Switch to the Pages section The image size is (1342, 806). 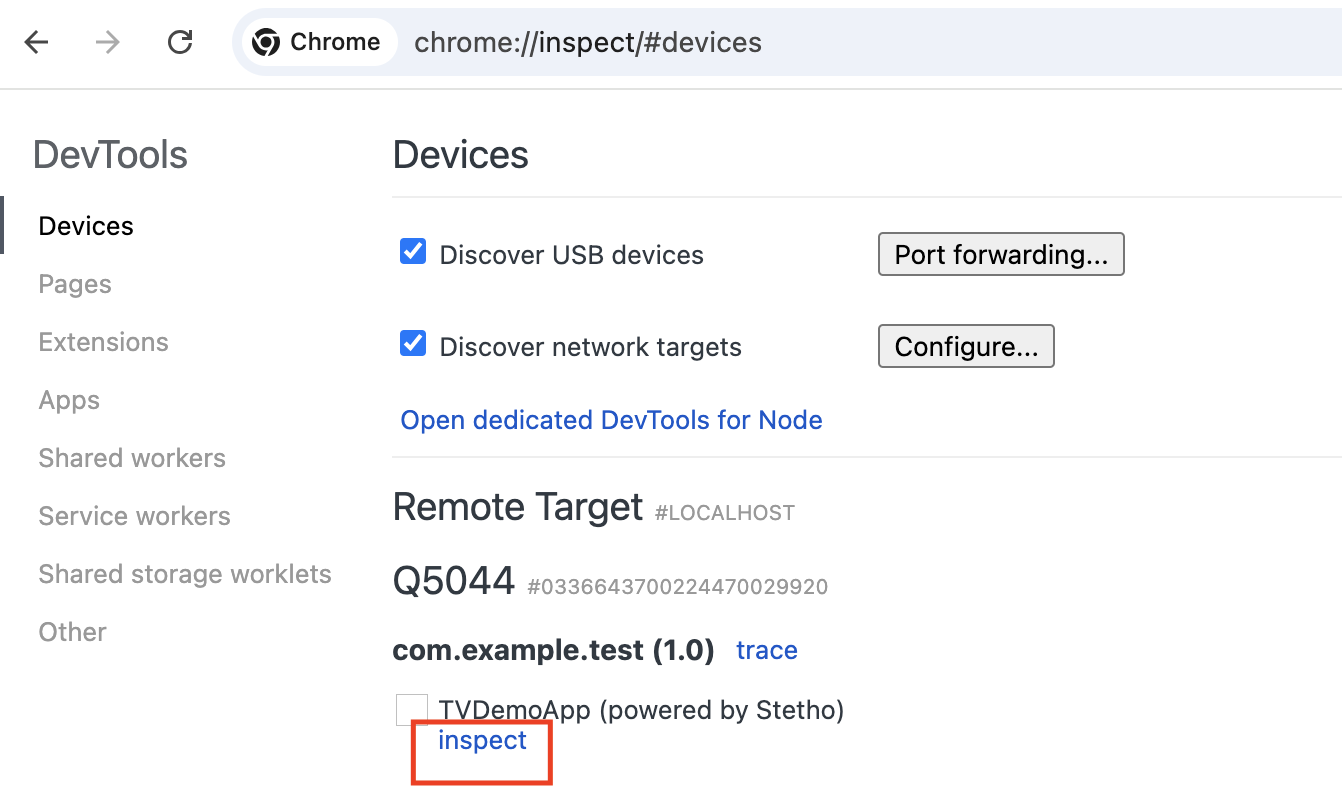(x=75, y=284)
